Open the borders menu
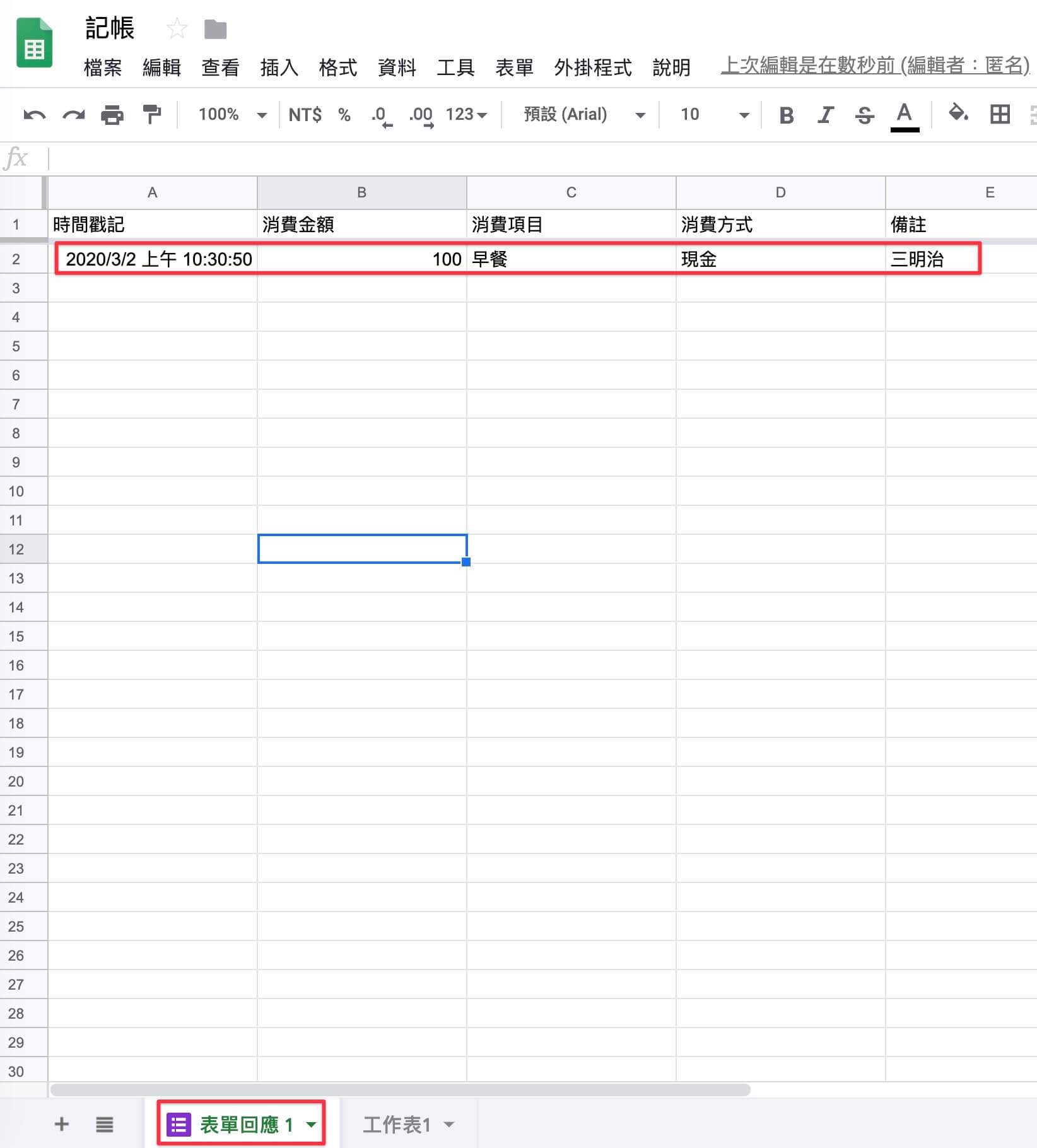The width and height of the screenshot is (1037, 1148). [x=1000, y=114]
